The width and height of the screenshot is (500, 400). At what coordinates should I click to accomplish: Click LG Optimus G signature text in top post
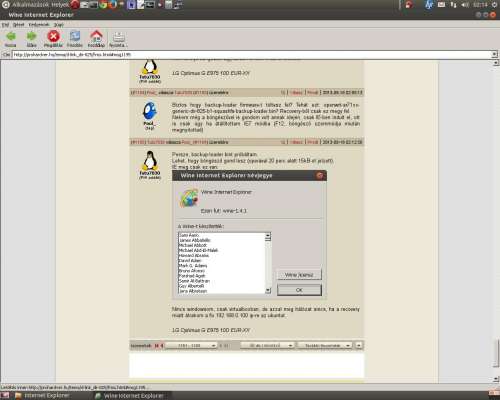(x=211, y=73)
